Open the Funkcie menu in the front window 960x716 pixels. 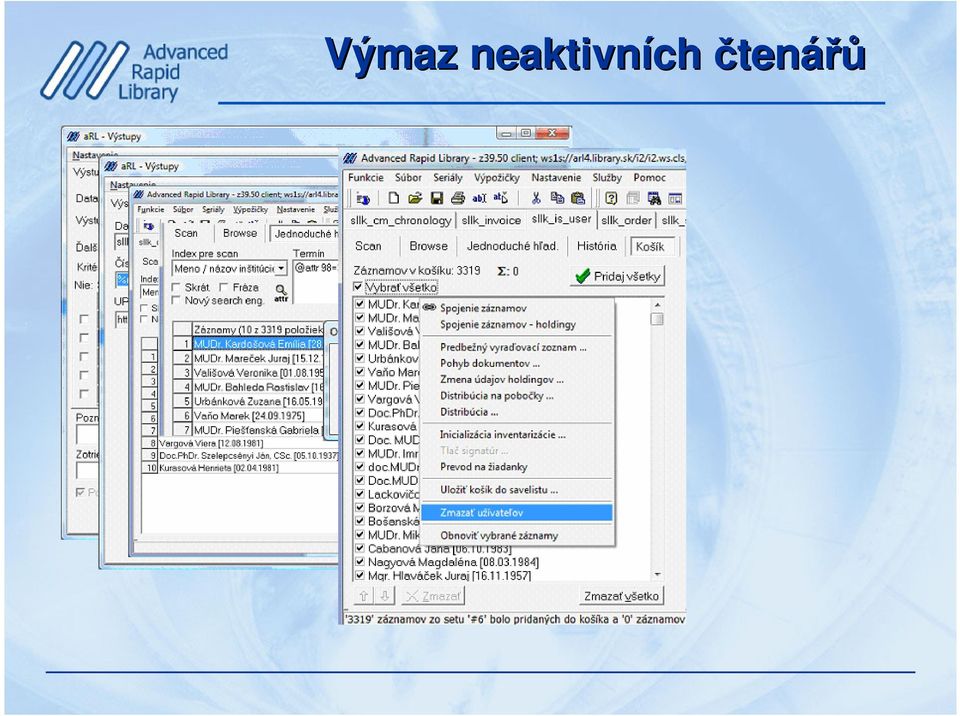(x=366, y=178)
